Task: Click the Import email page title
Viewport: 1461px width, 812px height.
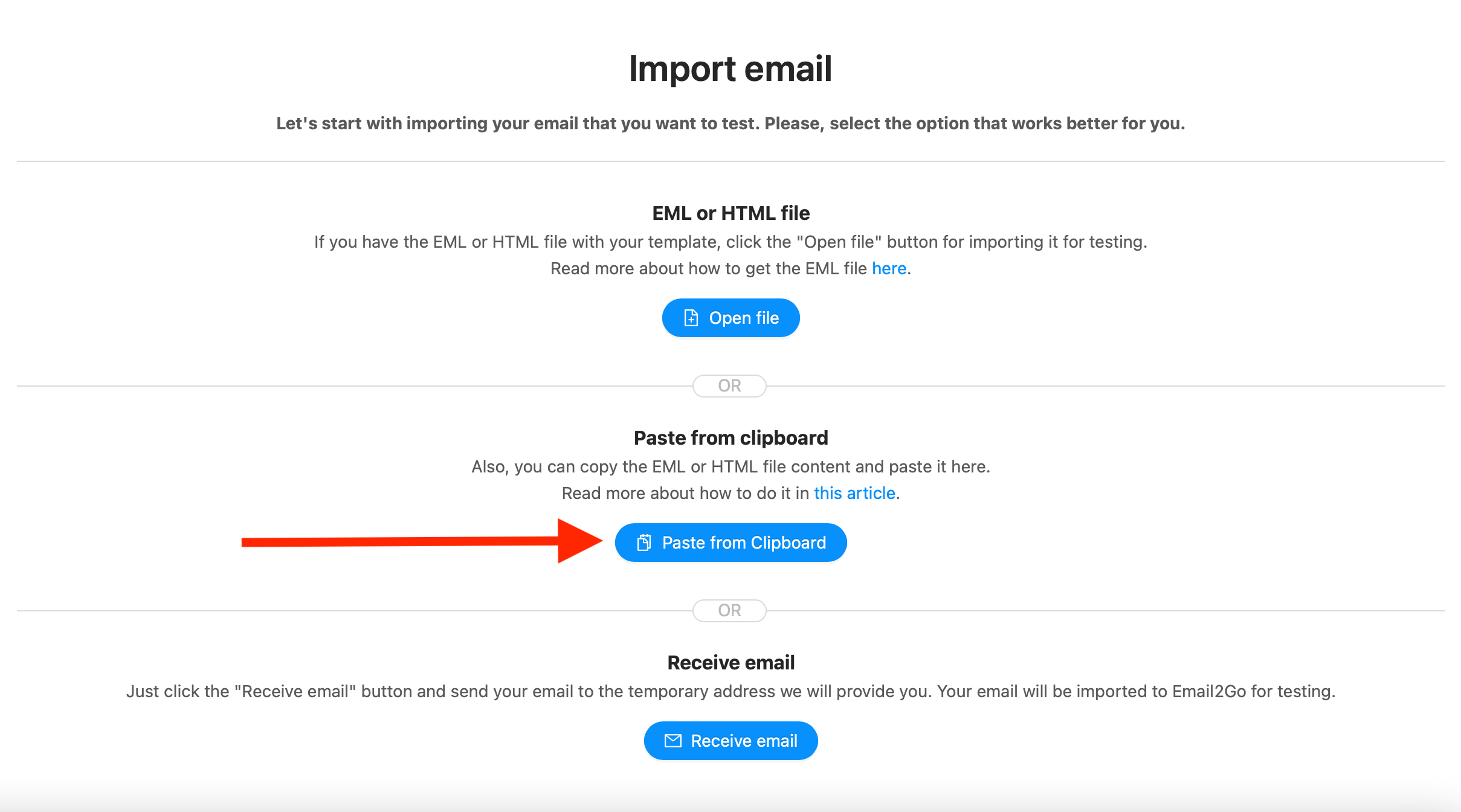Action: [730, 68]
